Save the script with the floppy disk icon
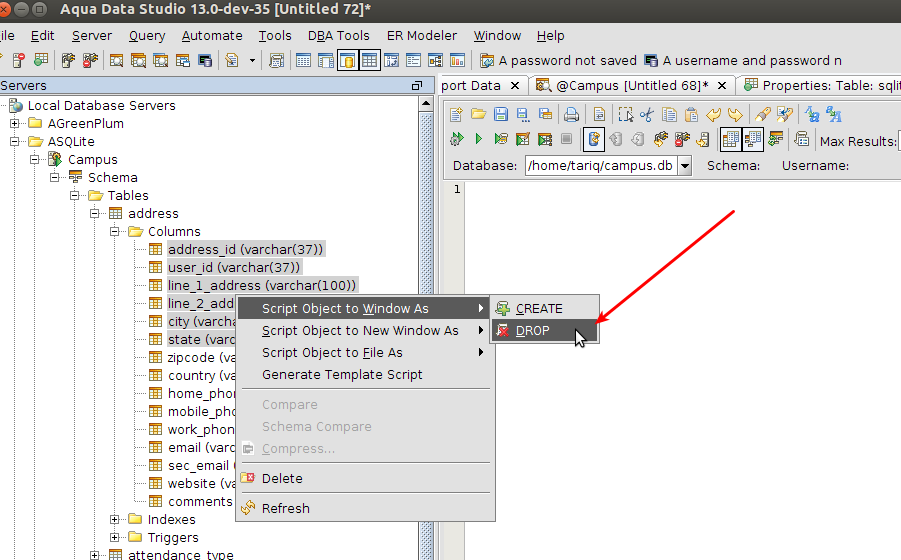 [500, 114]
